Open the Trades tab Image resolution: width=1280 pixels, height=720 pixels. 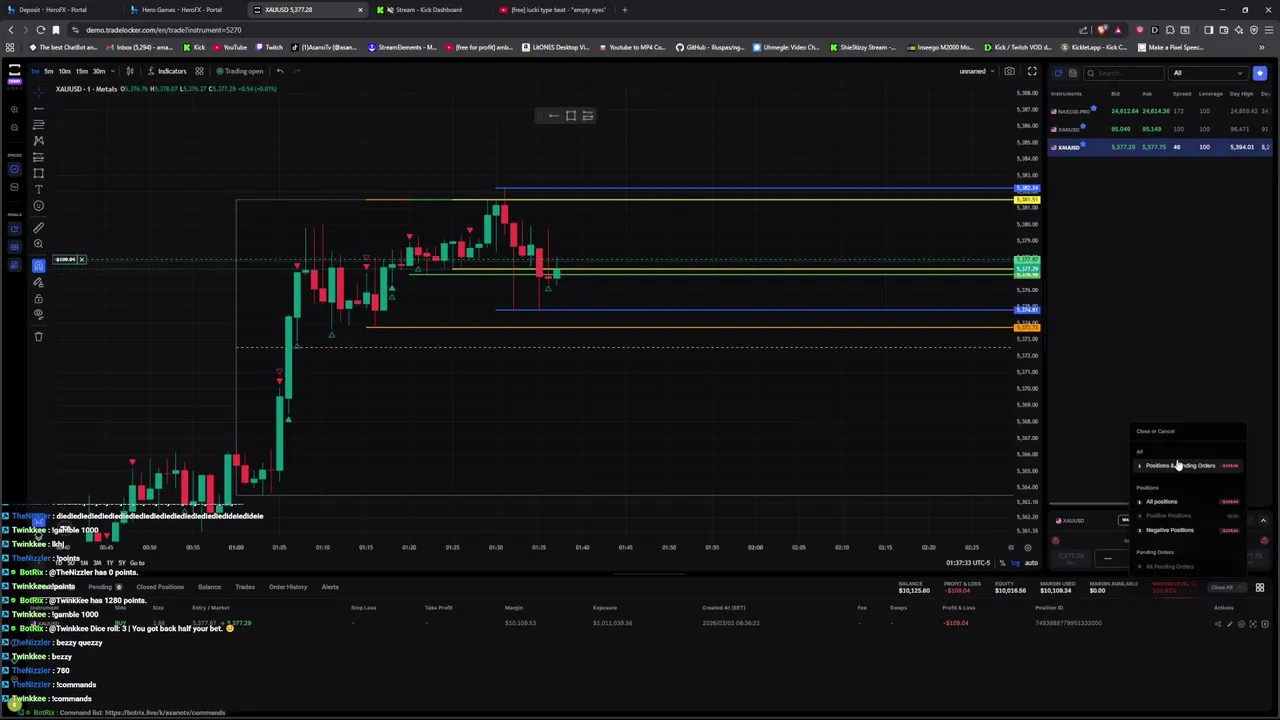pos(245,587)
